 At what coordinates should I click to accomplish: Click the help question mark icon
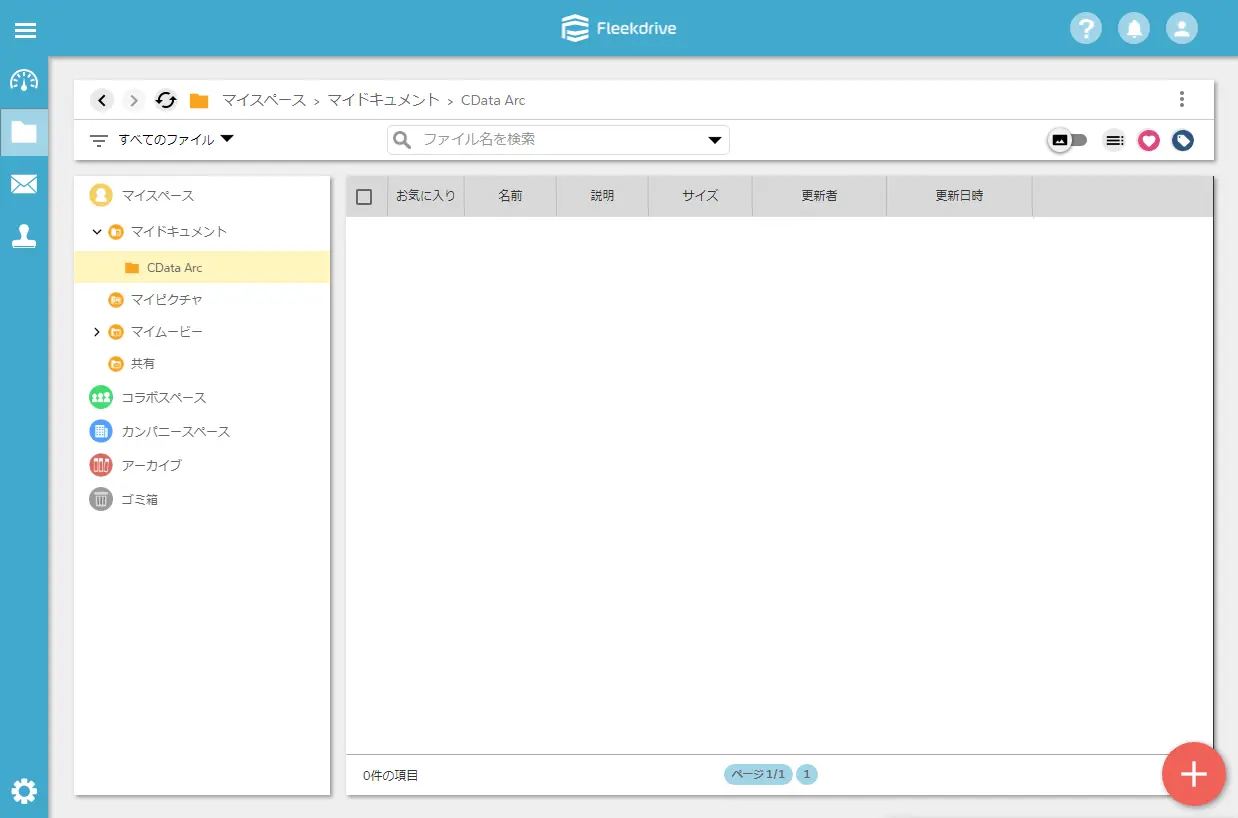[1086, 28]
